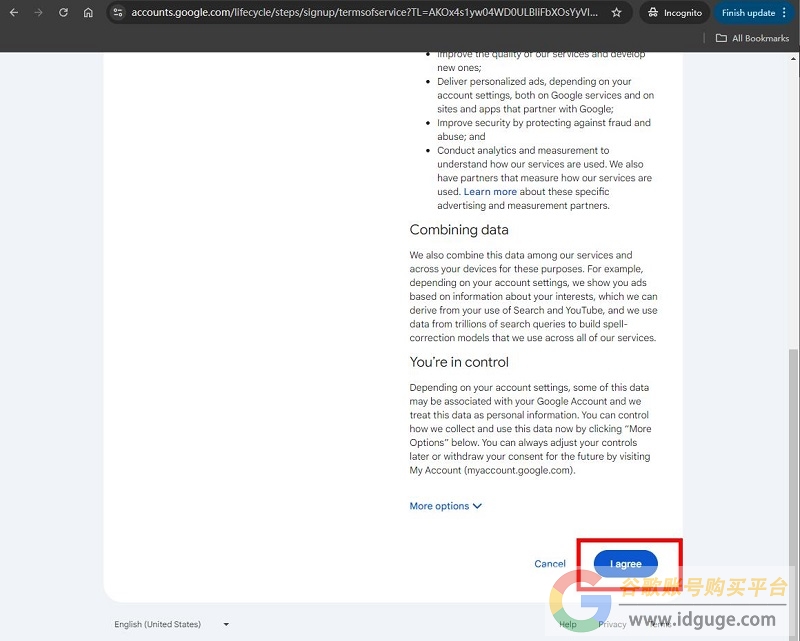The height and width of the screenshot is (641, 800).
Task: Click the Incognito indicator
Action: pos(674,13)
